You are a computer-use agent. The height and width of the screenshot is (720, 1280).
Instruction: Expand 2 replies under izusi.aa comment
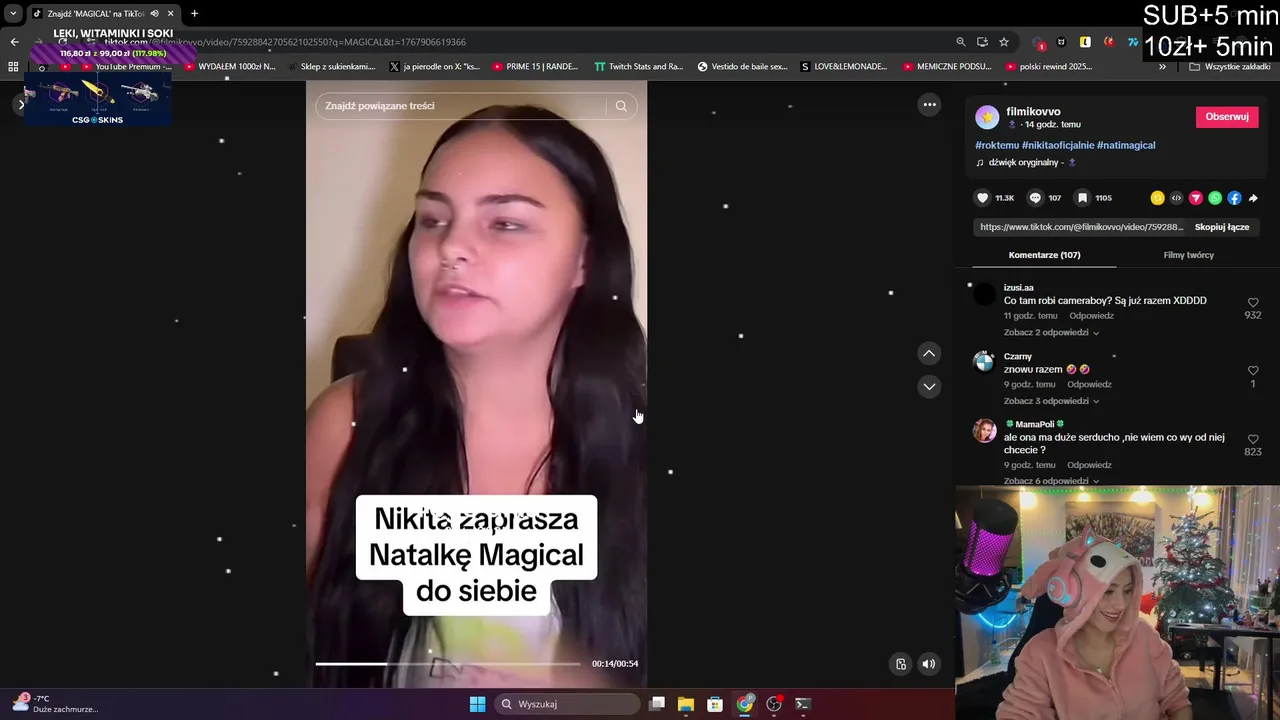tap(1051, 332)
